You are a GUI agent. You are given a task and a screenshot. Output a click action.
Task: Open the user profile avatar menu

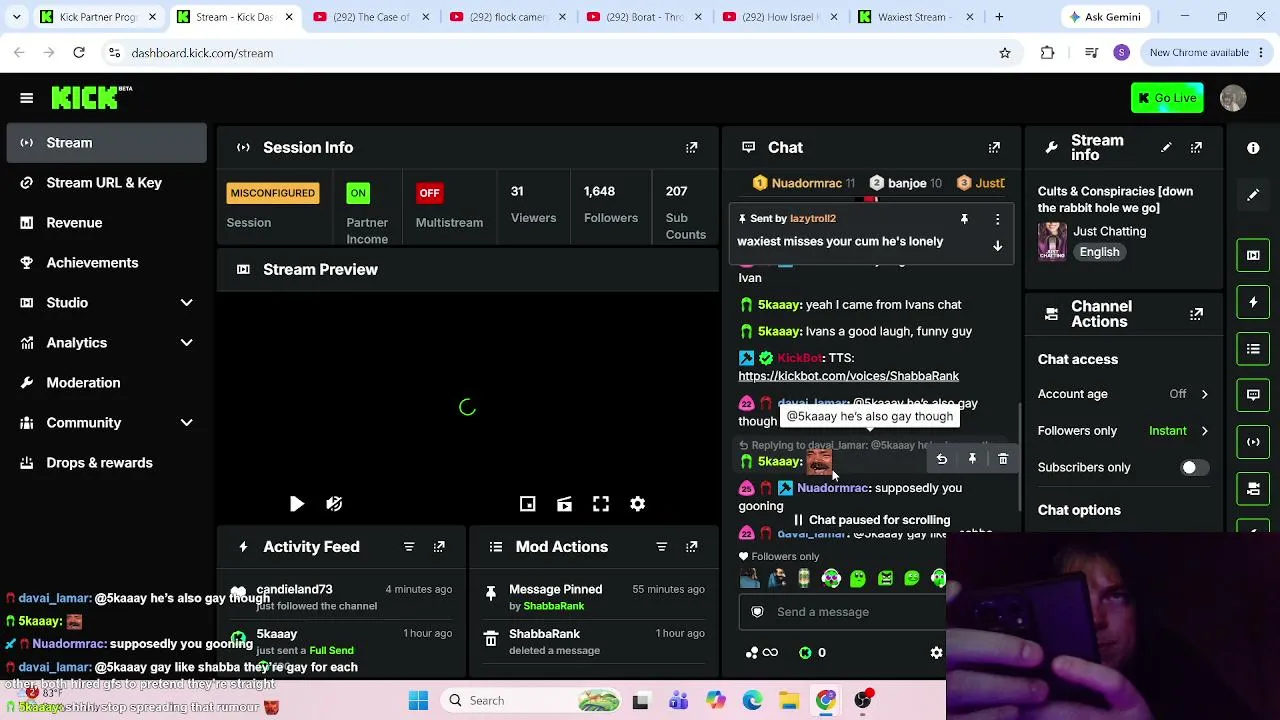coord(1233,98)
